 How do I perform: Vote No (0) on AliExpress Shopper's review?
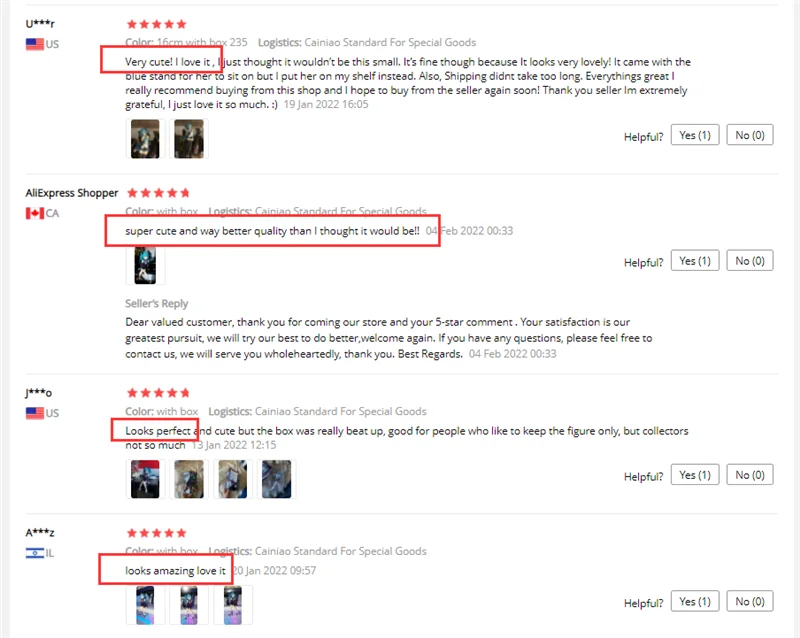point(750,261)
